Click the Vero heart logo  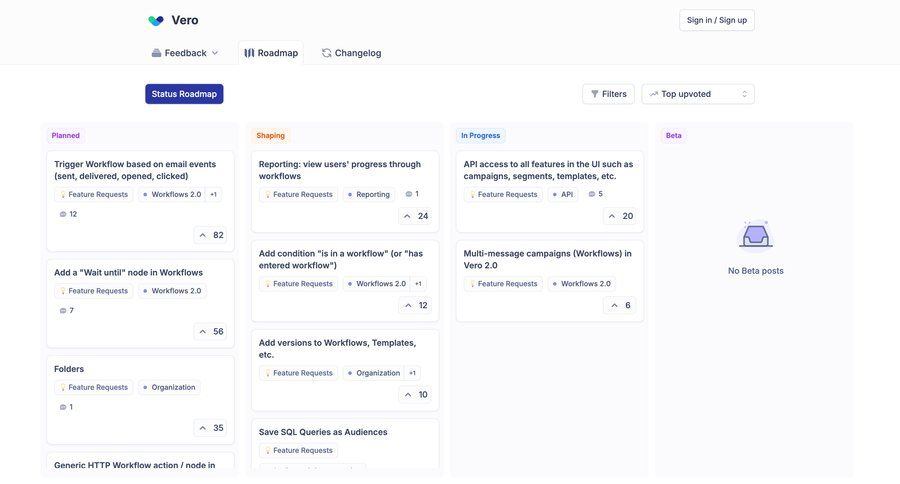(x=156, y=20)
